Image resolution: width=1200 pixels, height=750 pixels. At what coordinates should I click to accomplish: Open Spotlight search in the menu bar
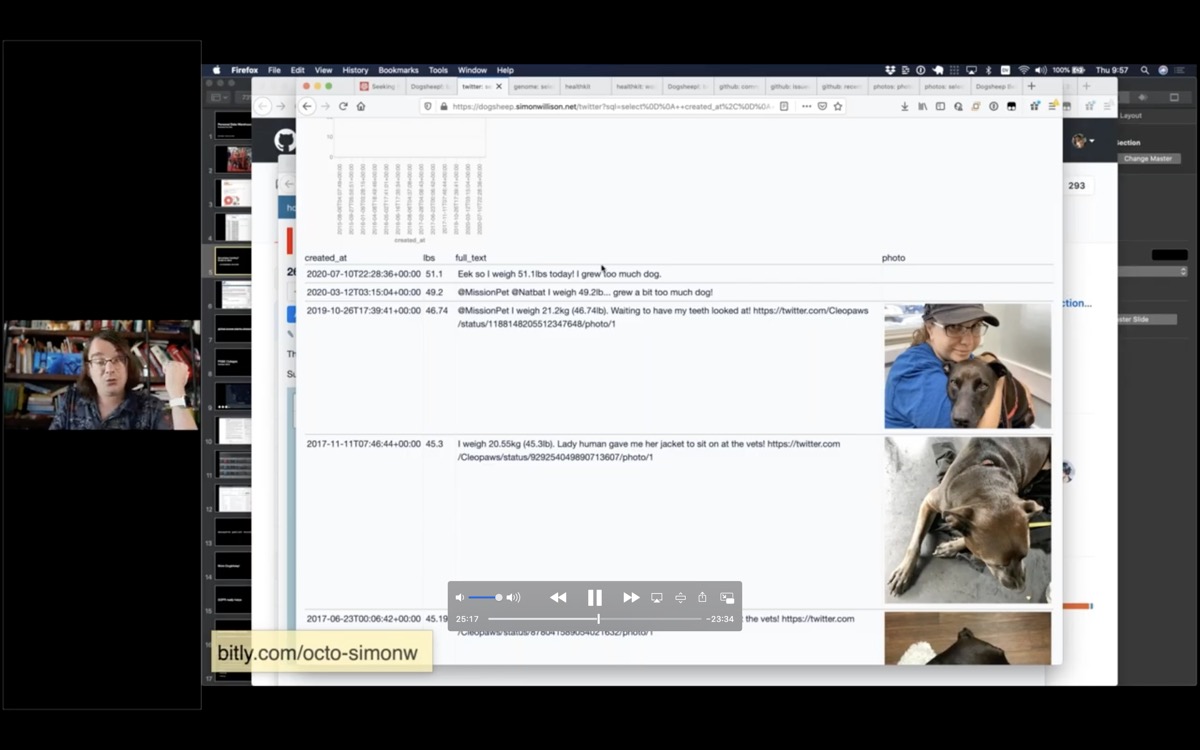coord(1145,70)
